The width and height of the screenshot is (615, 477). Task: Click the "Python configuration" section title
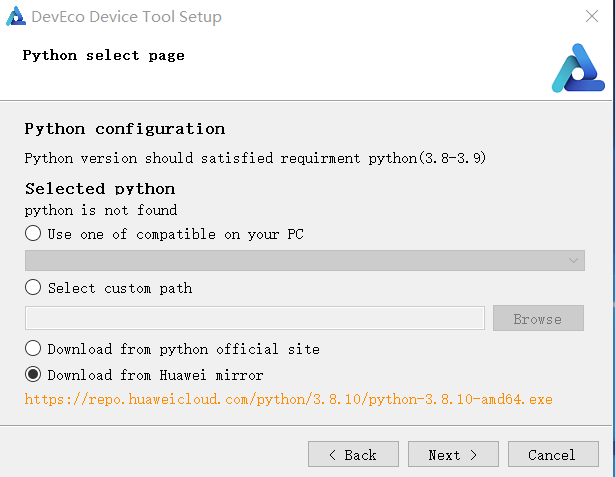pyautogui.click(x=124, y=129)
